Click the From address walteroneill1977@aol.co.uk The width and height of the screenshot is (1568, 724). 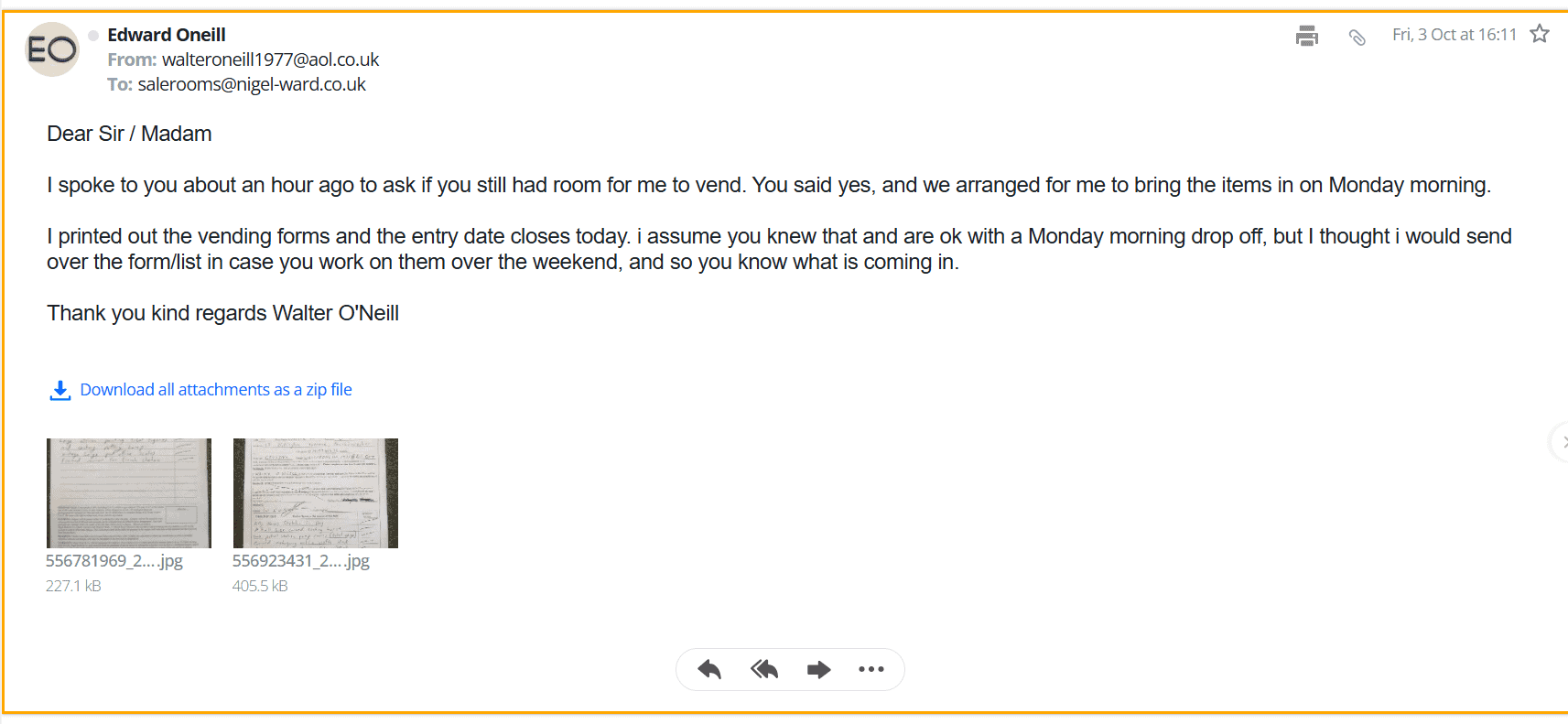pyautogui.click(x=270, y=59)
